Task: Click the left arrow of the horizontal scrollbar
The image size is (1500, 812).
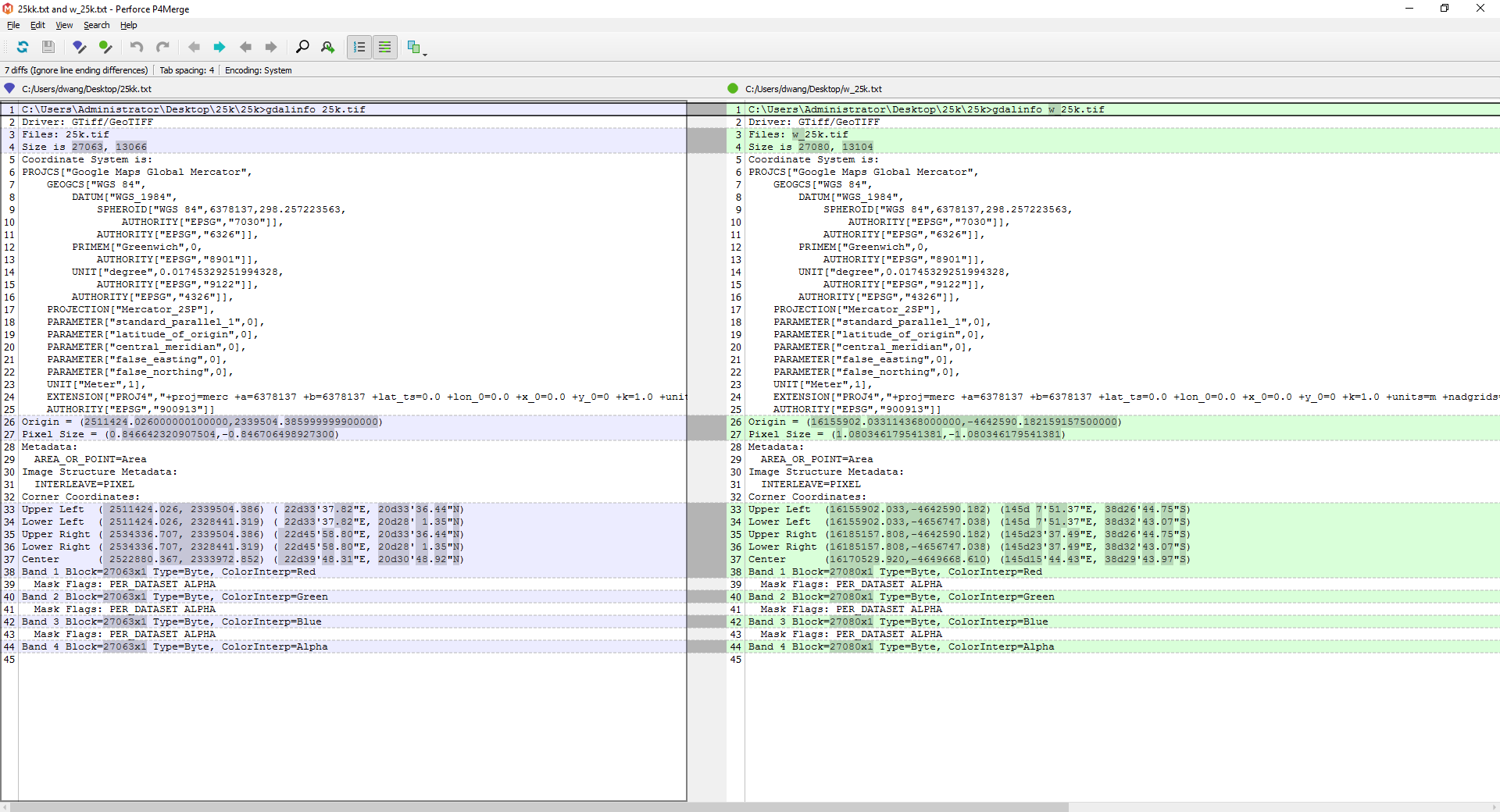Action: click(x=5, y=807)
